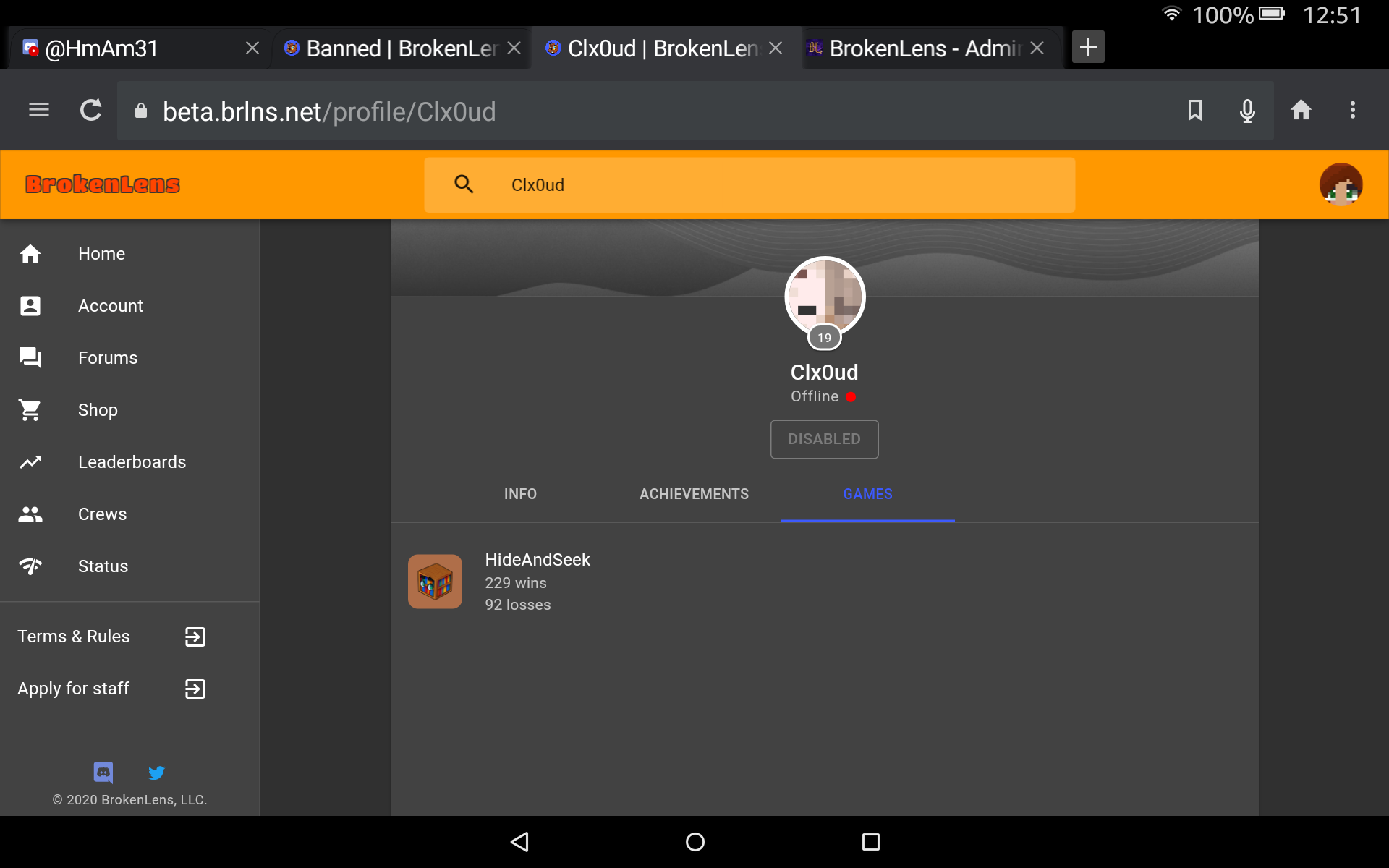Image resolution: width=1389 pixels, height=868 pixels.
Task: Open the three-dot browser options menu
Action: [1353, 110]
